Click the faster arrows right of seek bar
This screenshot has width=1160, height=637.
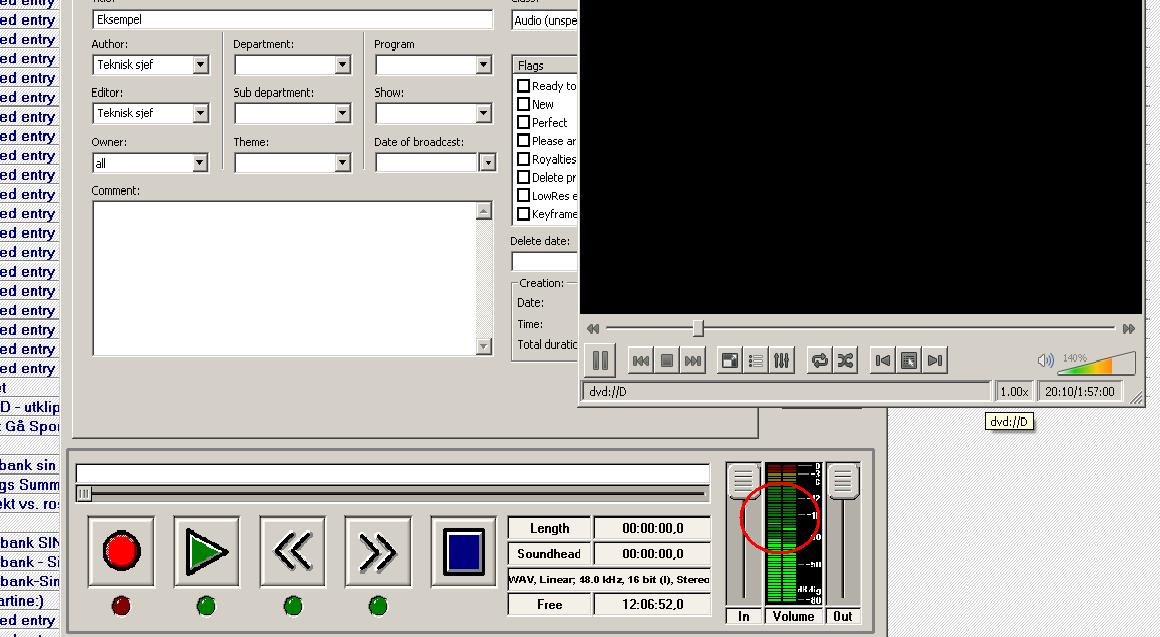[x=1128, y=328]
